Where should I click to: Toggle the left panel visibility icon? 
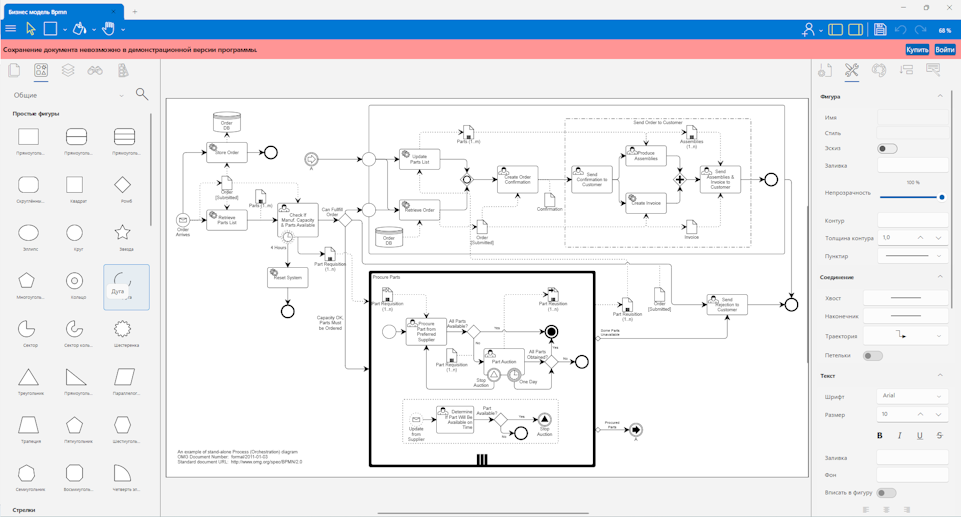836,30
